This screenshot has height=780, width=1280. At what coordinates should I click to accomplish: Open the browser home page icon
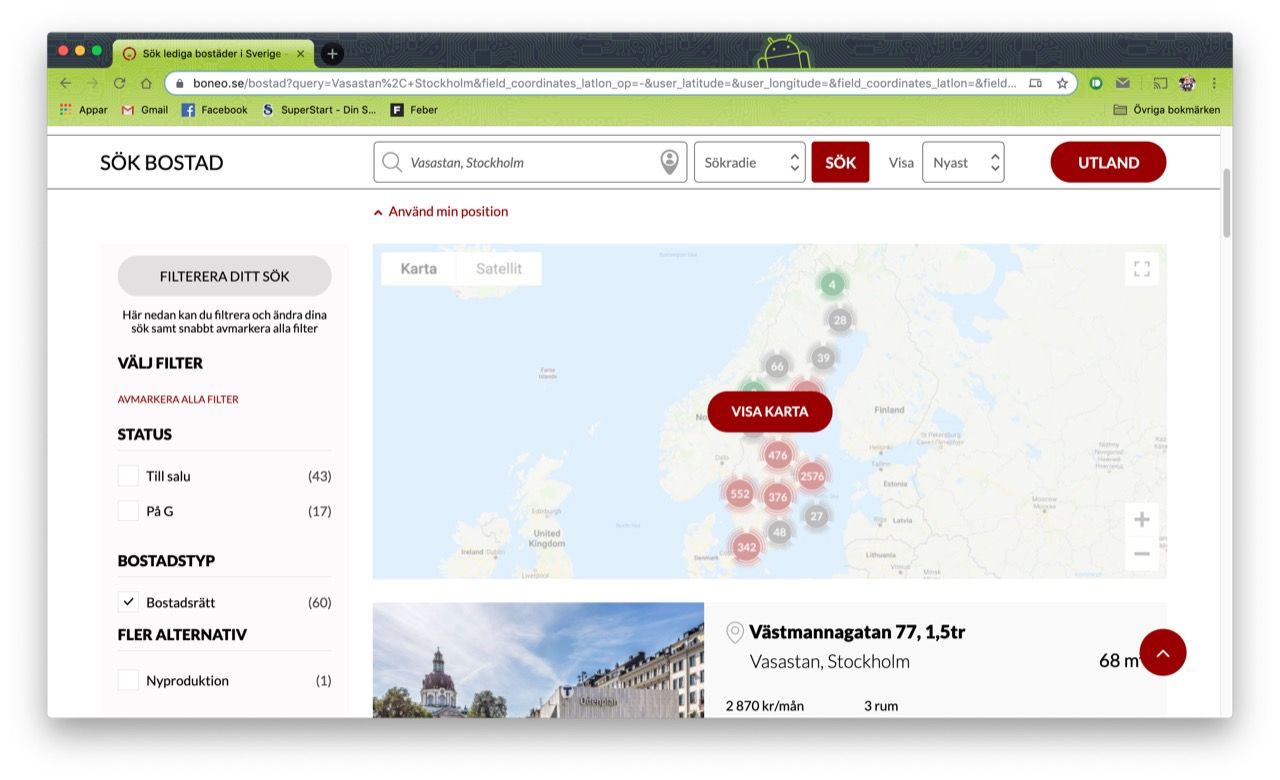tap(146, 84)
